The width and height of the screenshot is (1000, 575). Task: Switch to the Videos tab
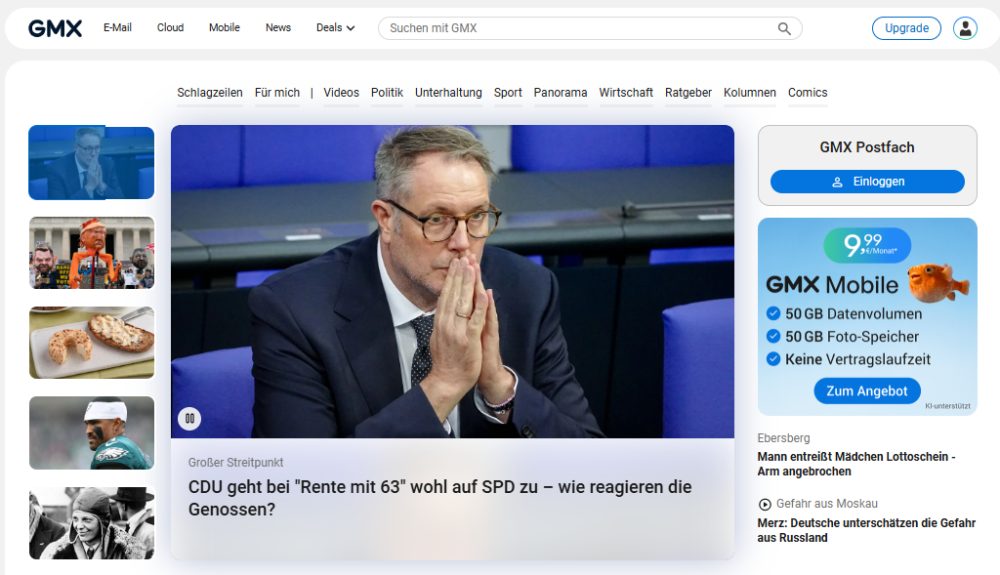(x=341, y=92)
